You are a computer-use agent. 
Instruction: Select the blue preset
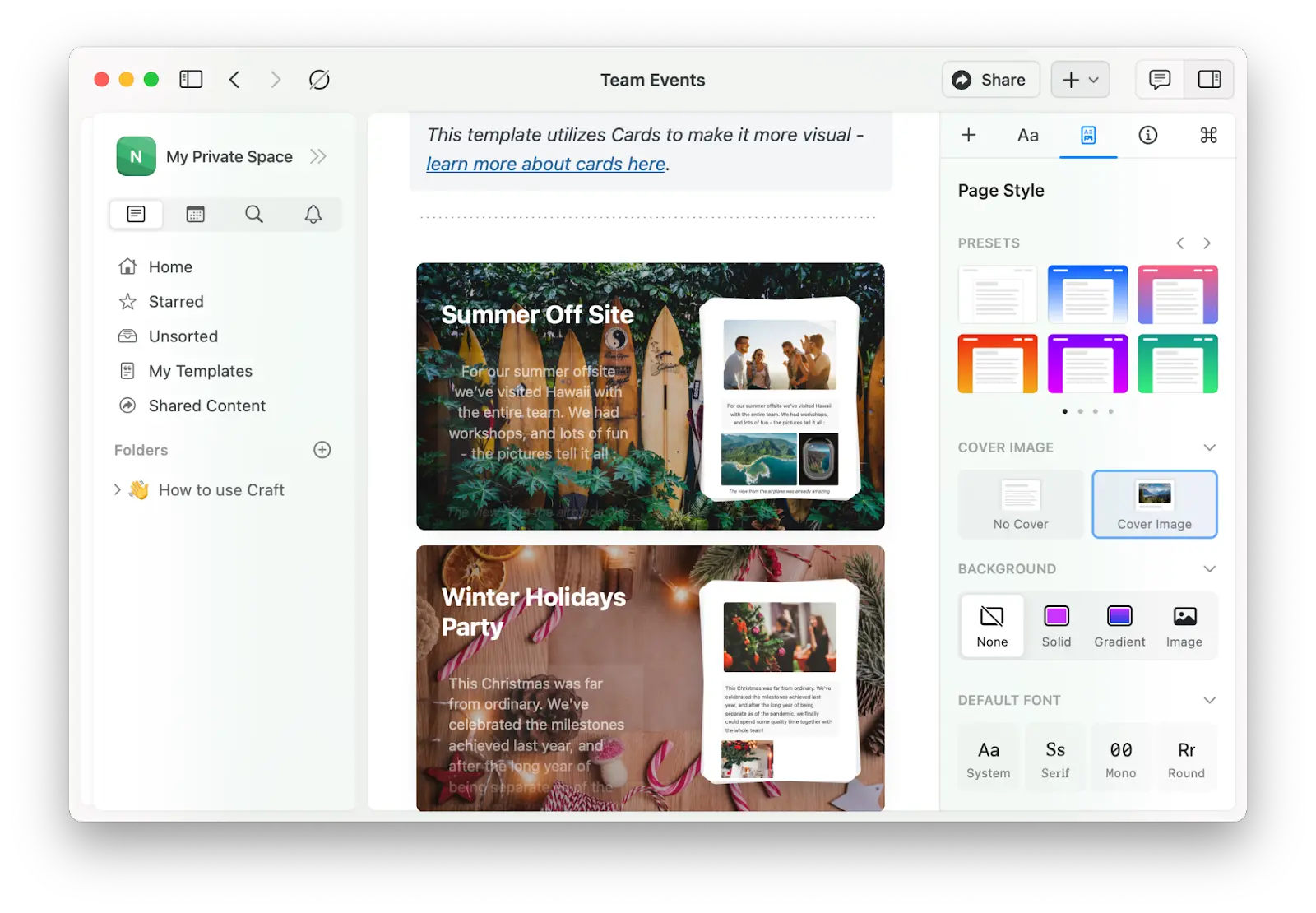(1087, 294)
